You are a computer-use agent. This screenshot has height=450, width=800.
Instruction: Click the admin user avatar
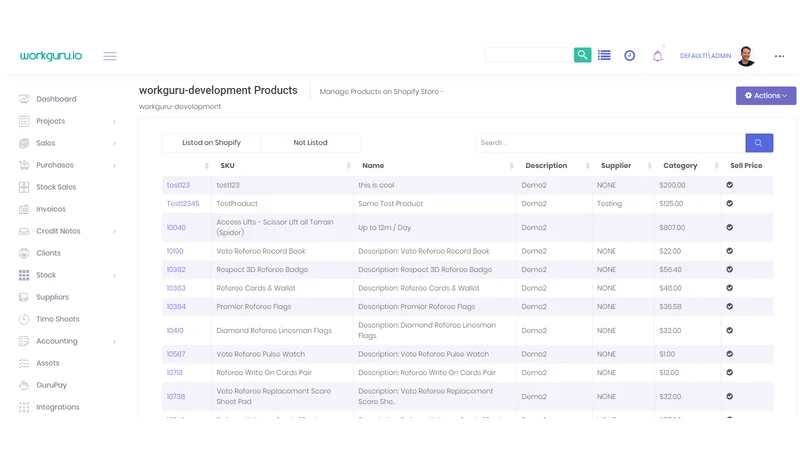(746, 56)
